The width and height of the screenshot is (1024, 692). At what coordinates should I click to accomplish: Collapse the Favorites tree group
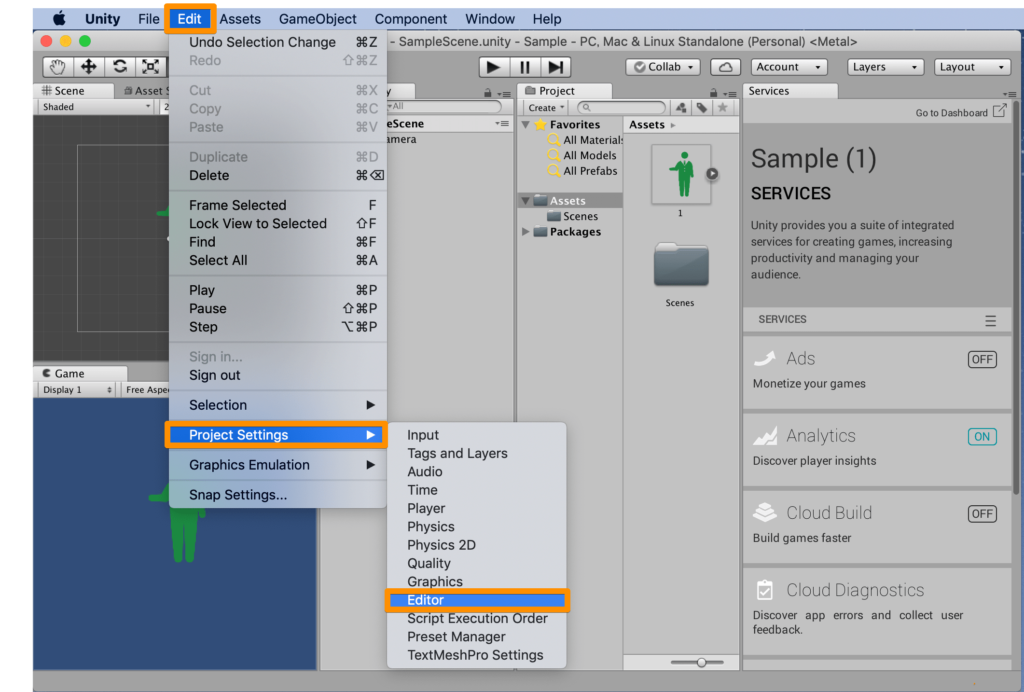[526, 124]
